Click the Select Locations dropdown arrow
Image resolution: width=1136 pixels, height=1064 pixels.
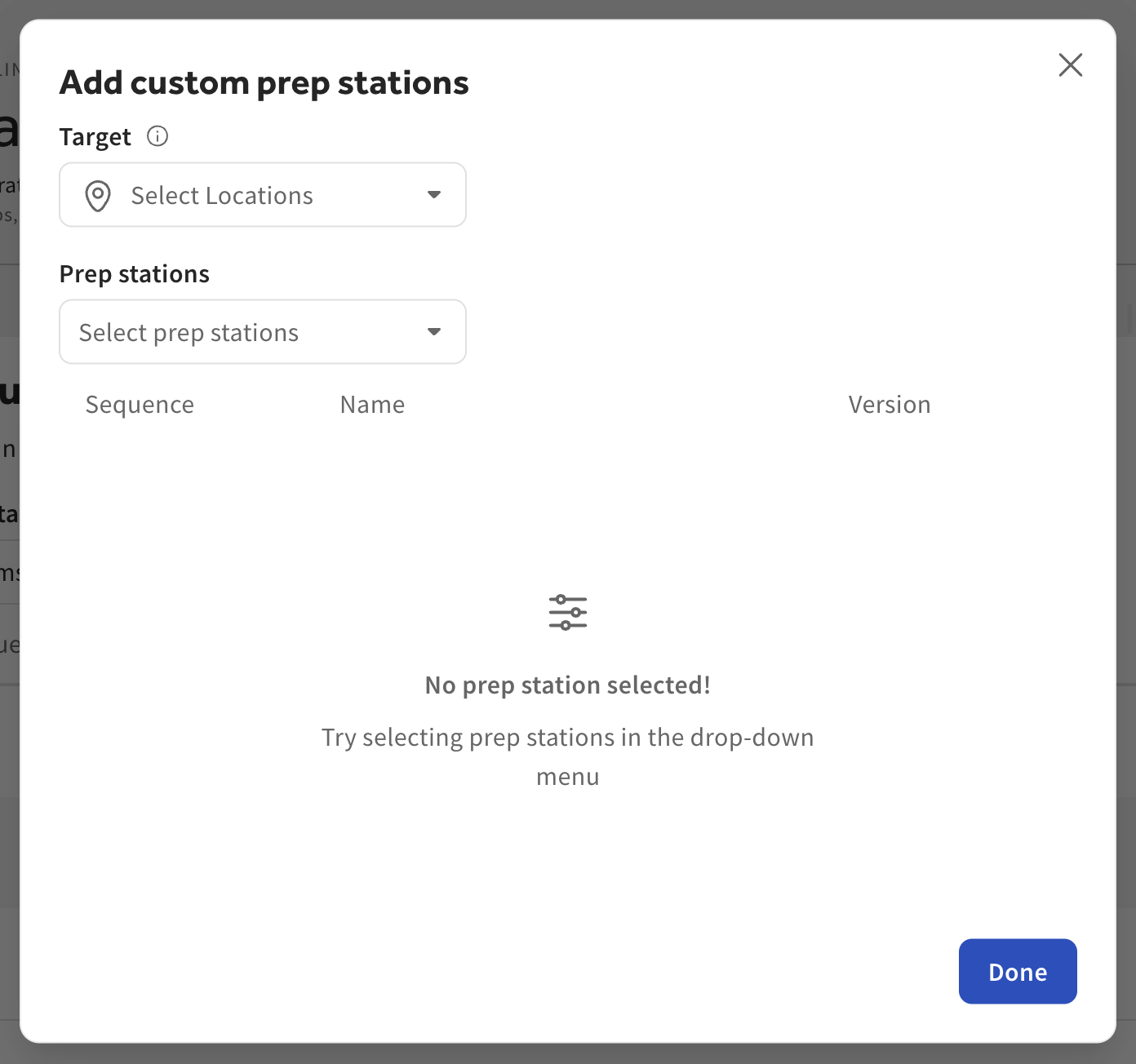coord(434,195)
